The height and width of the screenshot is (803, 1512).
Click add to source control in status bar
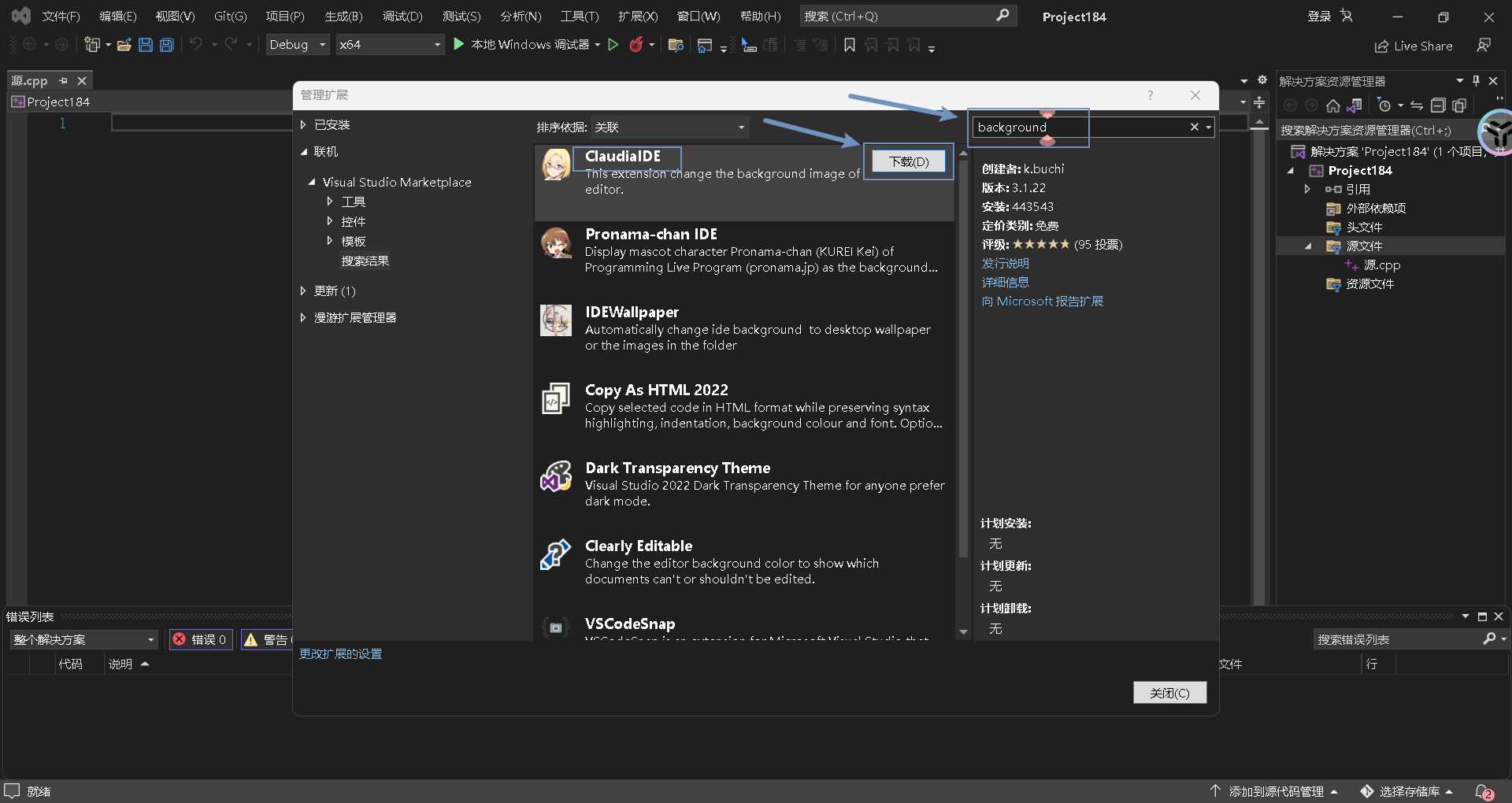(1274, 792)
